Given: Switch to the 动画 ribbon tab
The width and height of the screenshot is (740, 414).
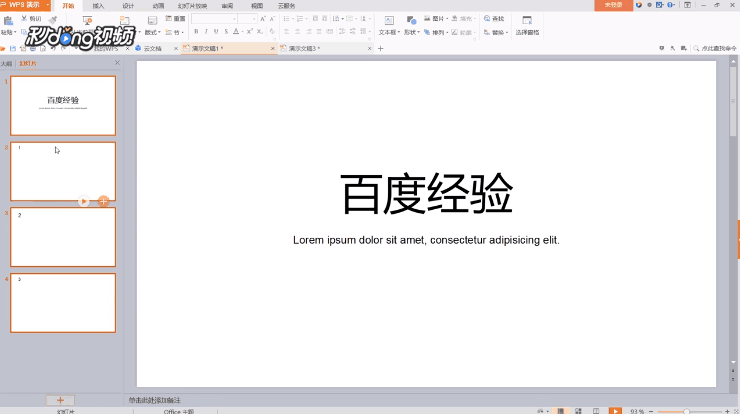Looking at the screenshot, I should pos(158,6).
